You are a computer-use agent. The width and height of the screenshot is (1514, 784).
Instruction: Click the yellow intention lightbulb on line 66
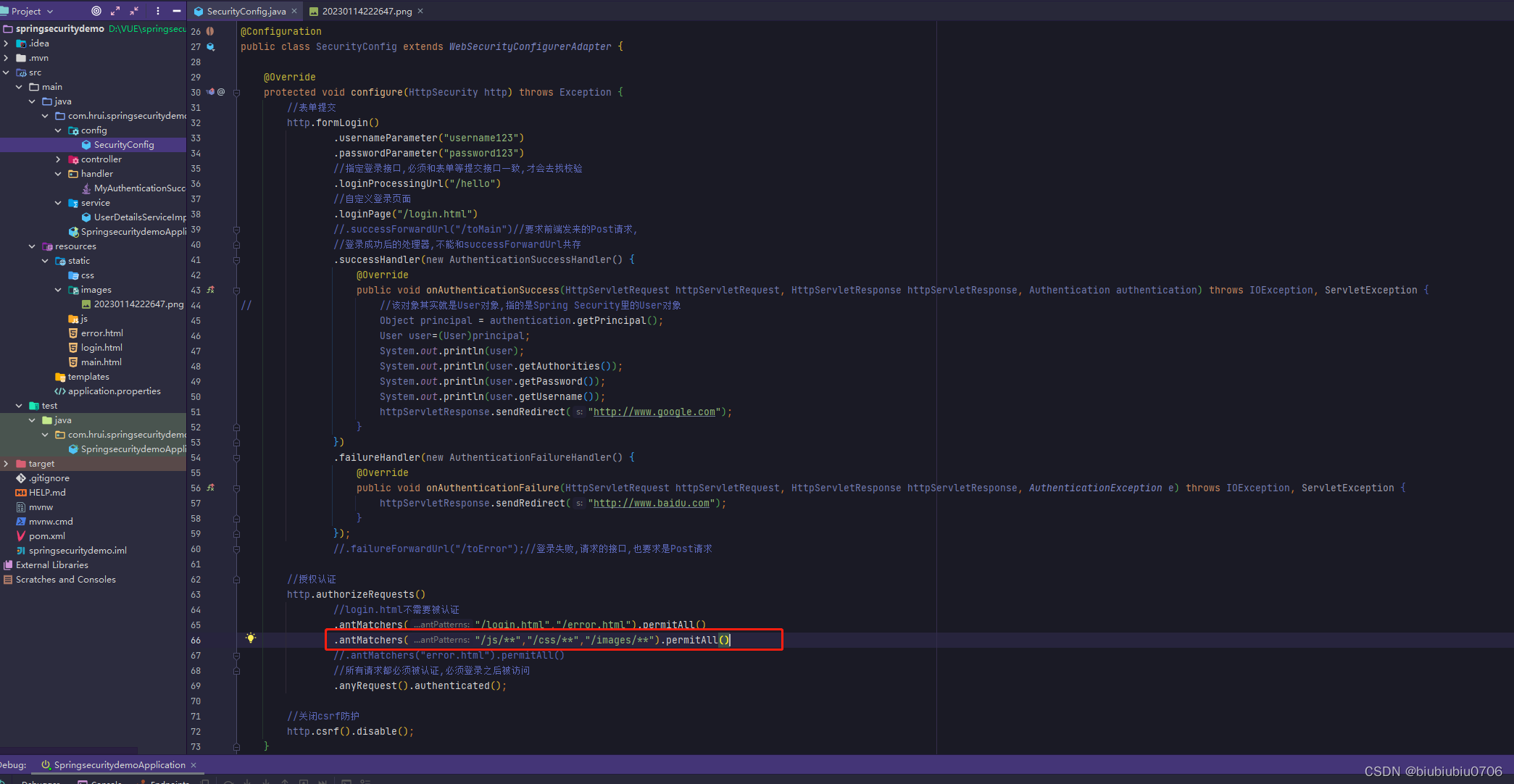click(251, 638)
